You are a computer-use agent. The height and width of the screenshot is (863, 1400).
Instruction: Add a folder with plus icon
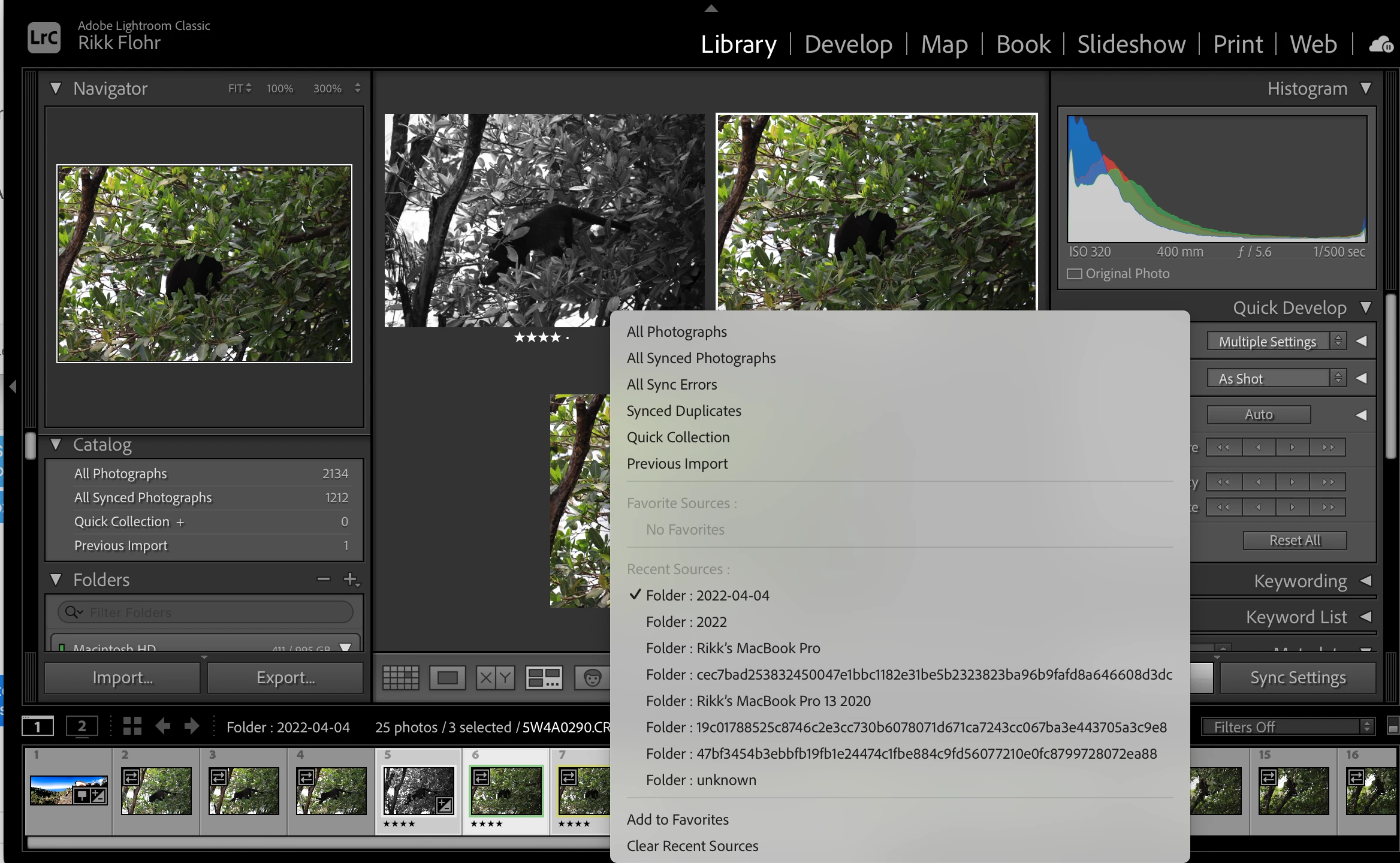click(x=351, y=579)
